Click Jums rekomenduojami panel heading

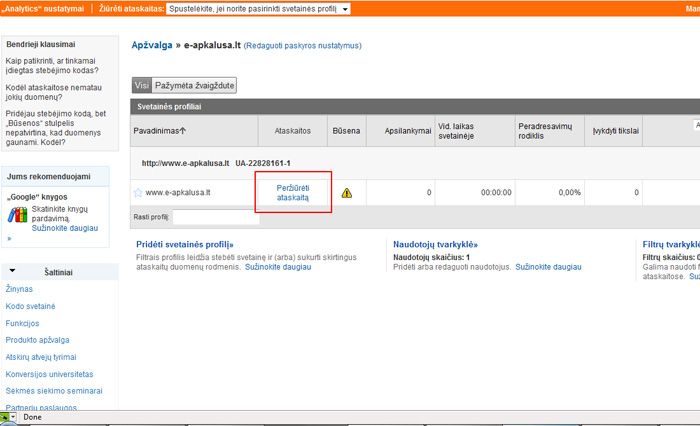point(48,176)
